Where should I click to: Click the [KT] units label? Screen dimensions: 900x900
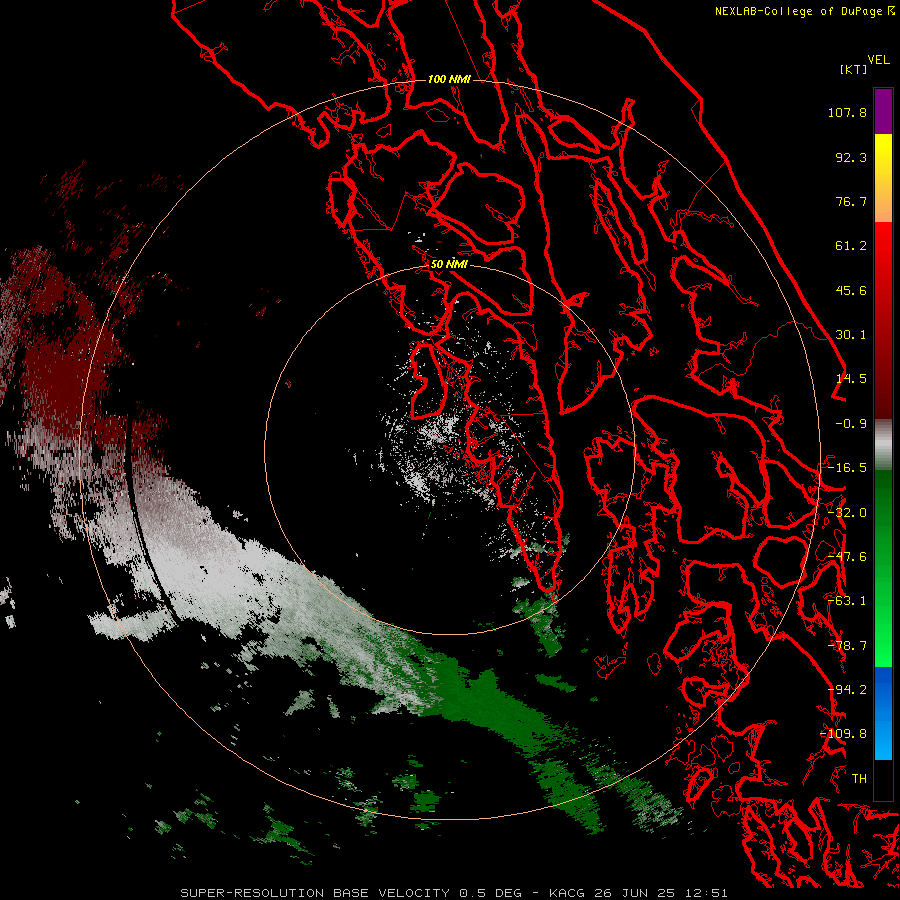click(x=854, y=69)
